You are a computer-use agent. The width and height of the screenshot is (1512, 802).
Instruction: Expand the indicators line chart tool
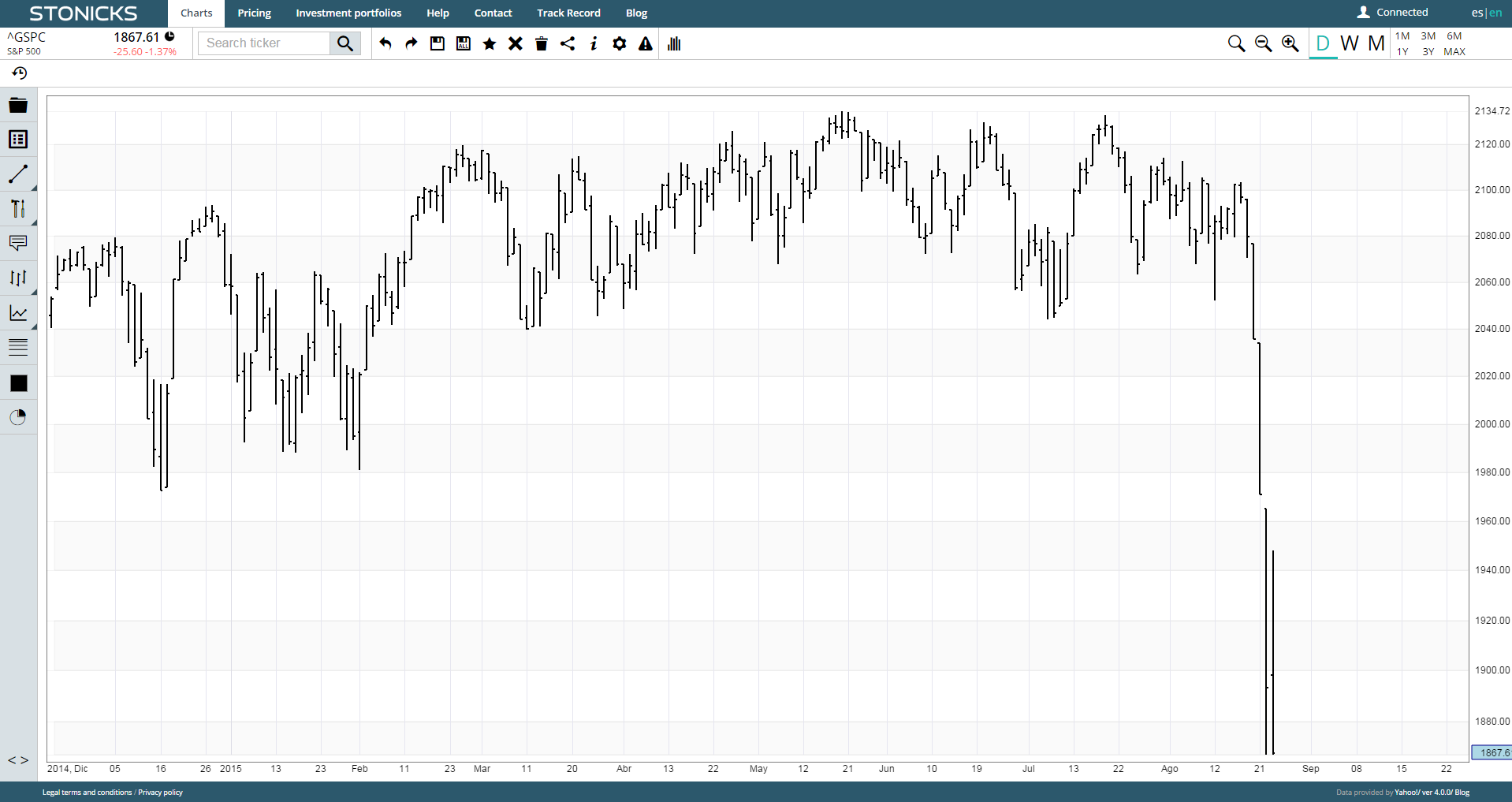tap(18, 313)
